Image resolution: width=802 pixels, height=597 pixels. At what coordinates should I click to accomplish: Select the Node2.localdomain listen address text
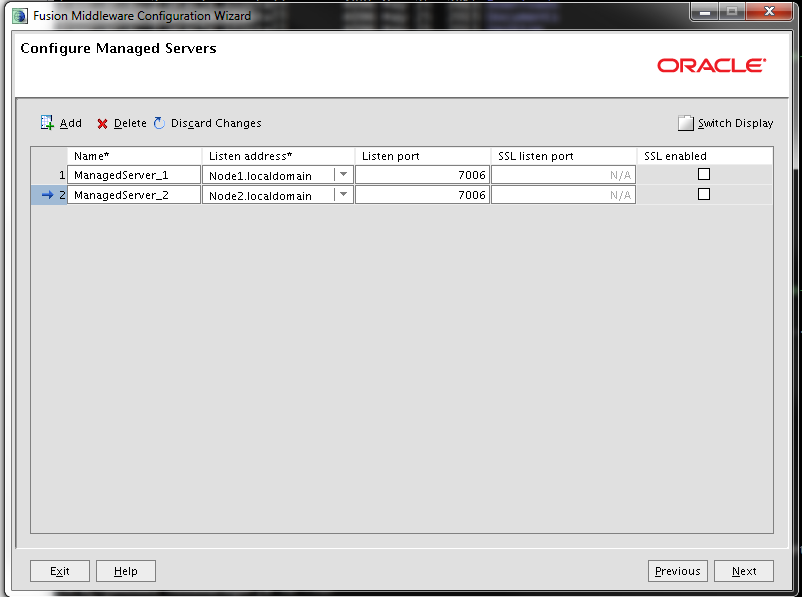coord(260,196)
